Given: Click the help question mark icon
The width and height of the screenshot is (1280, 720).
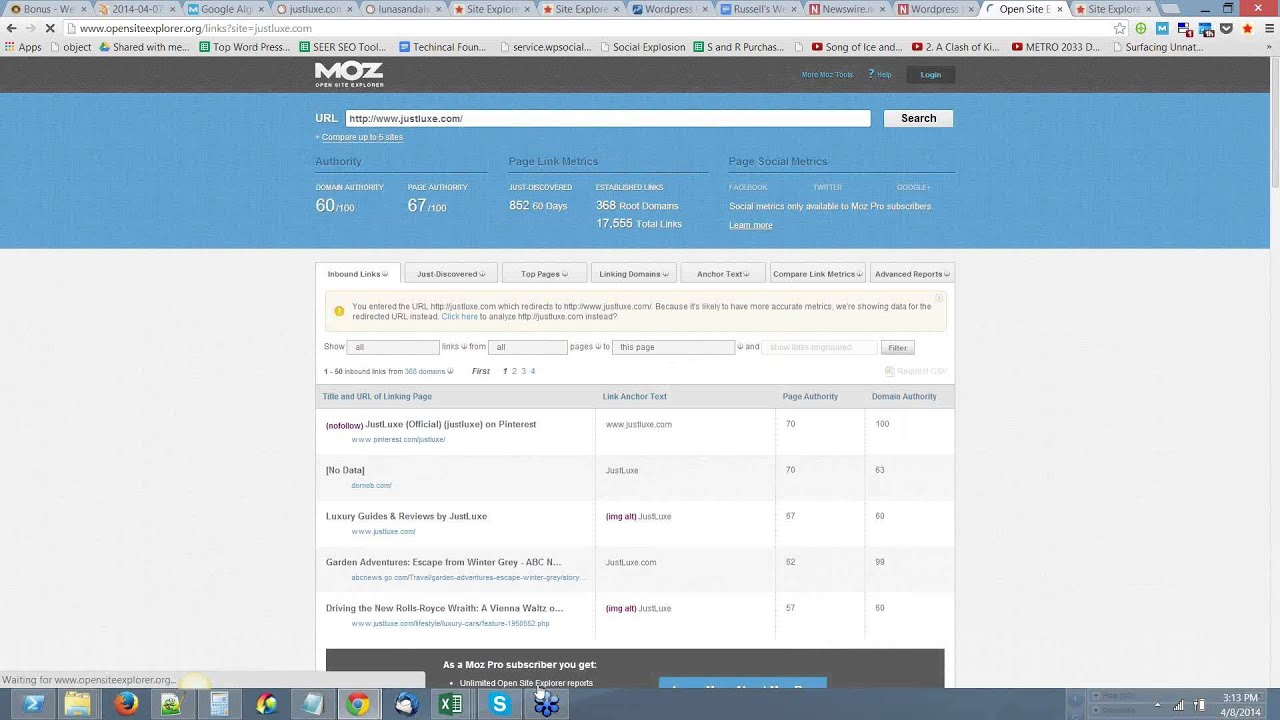Looking at the screenshot, I should 871,74.
